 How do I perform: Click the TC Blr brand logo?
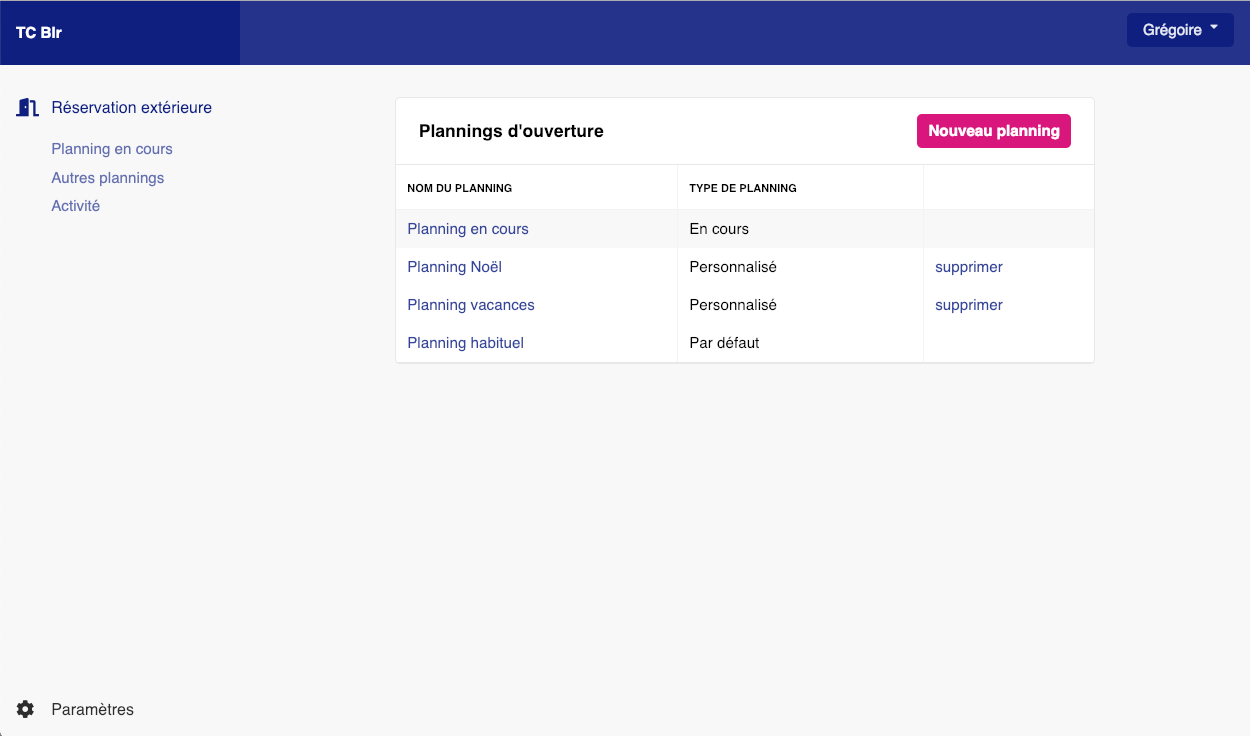[x=39, y=32]
